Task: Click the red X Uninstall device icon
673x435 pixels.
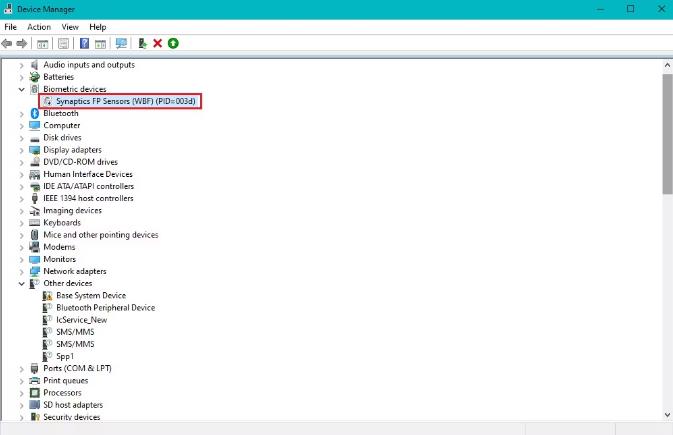Action: [x=158, y=43]
